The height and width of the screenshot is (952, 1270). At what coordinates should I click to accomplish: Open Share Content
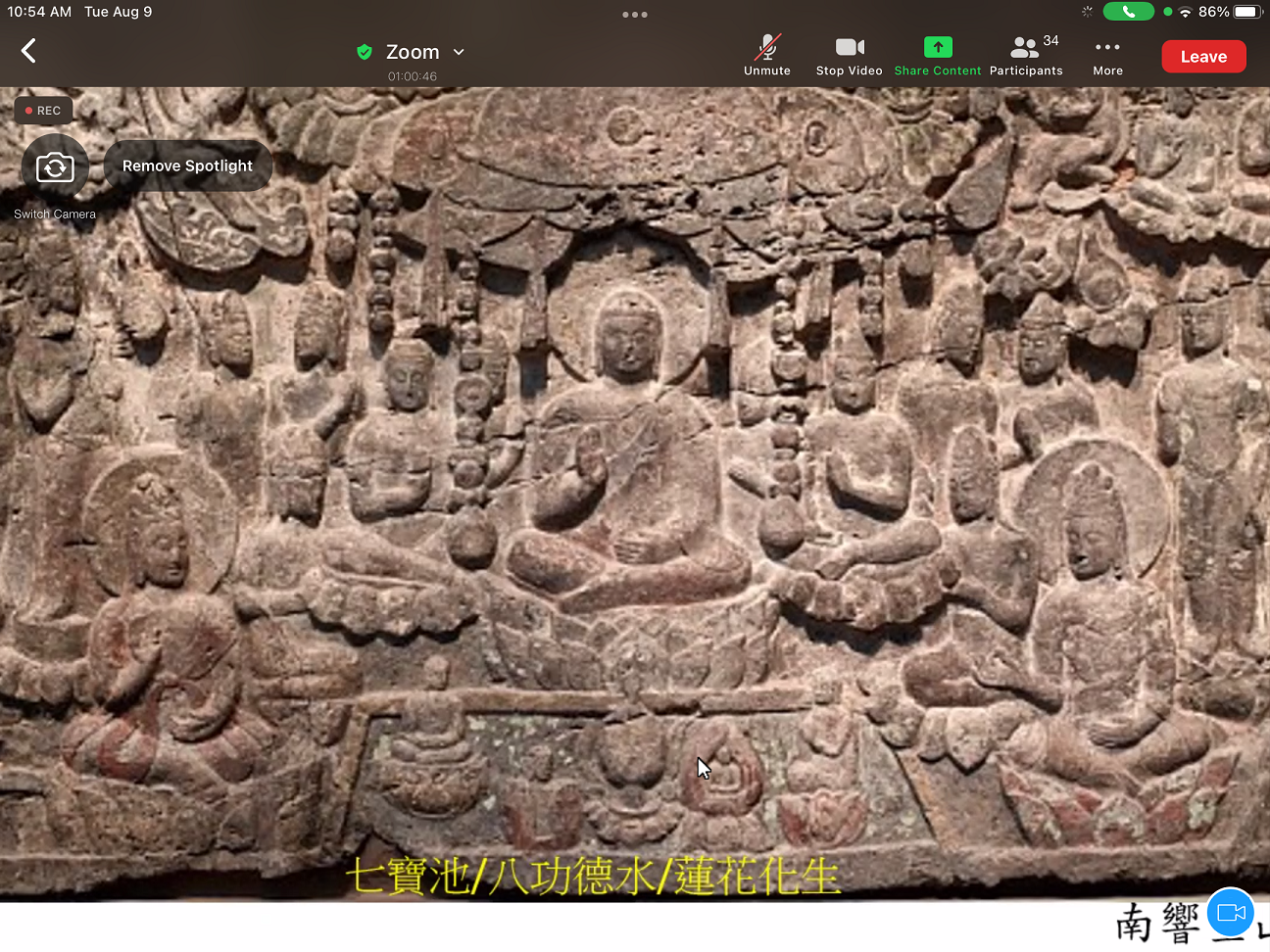938,56
